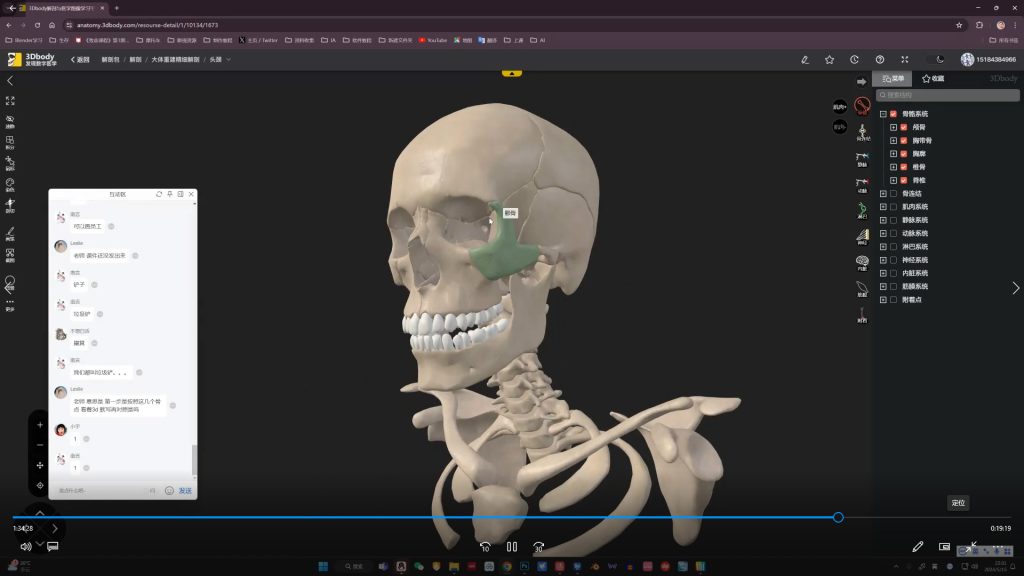Enable the 肌肉系统 checkbox

(x=893, y=207)
